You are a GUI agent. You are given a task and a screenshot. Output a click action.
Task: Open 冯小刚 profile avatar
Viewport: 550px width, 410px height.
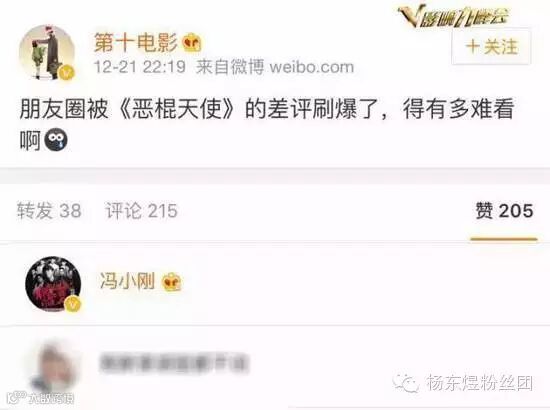pos(53,284)
